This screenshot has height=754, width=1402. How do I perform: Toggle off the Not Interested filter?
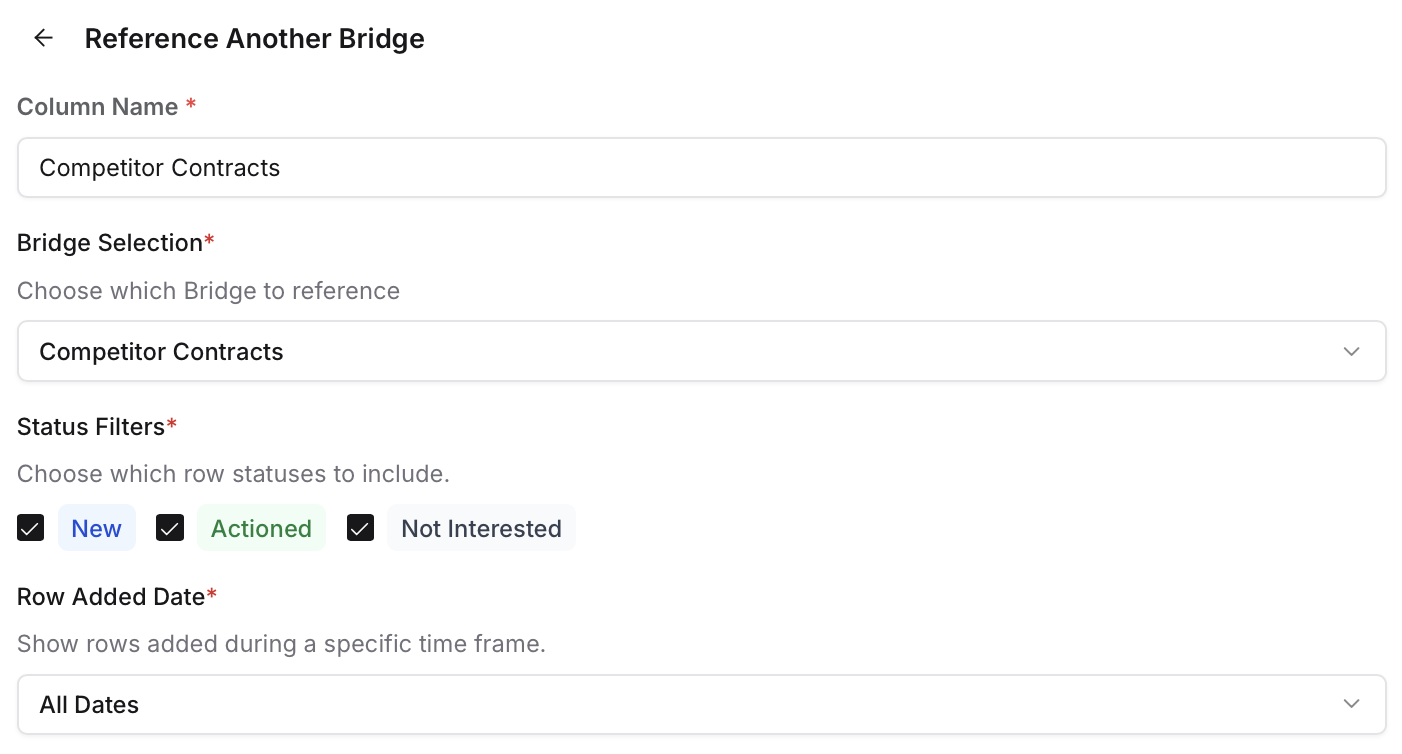[x=360, y=528]
